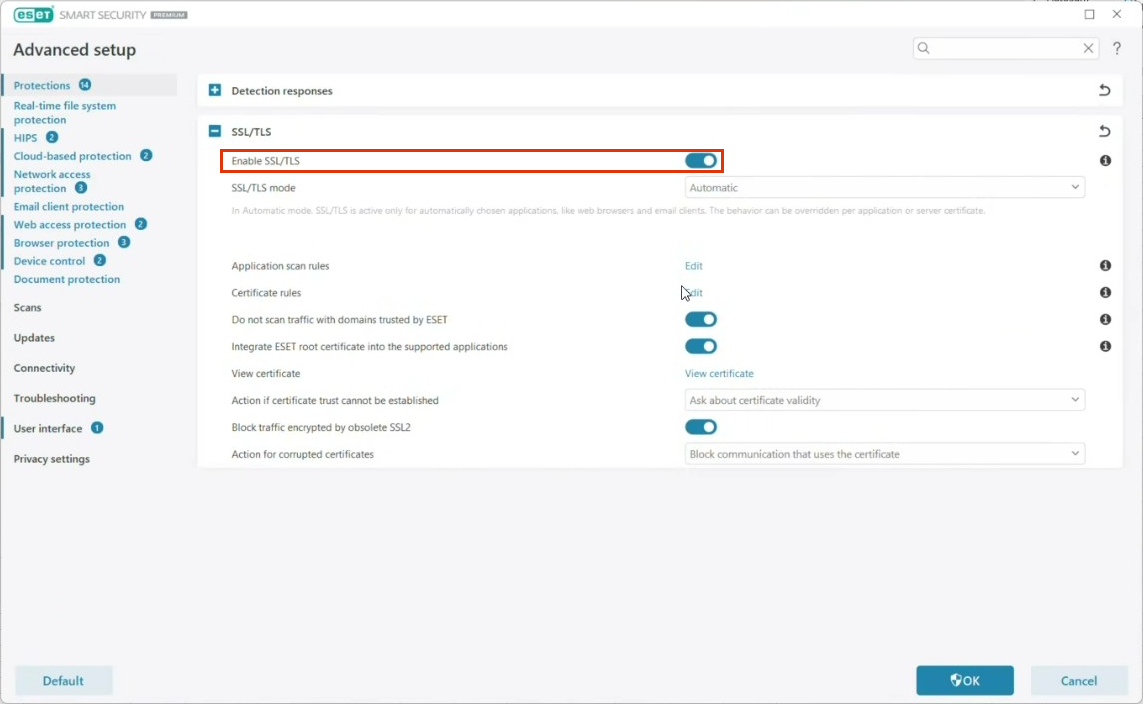Open Action if certificate trust cannot be established dropdown
Image resolution: width=1143 pixels, height=704 pixels.
(884, 400)
